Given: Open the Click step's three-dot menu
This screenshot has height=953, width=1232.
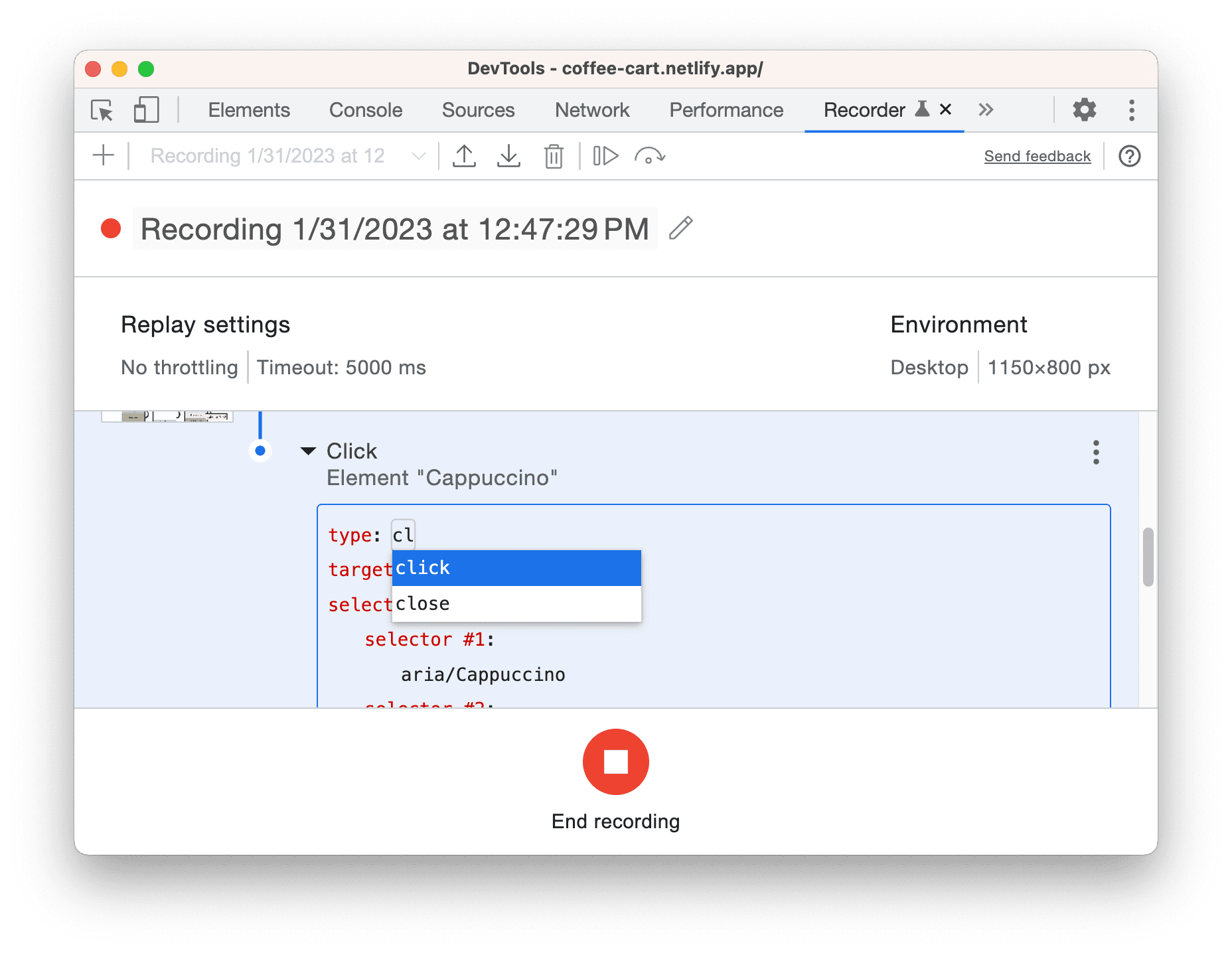Looking at the screenshot, I should point(1095,453).
